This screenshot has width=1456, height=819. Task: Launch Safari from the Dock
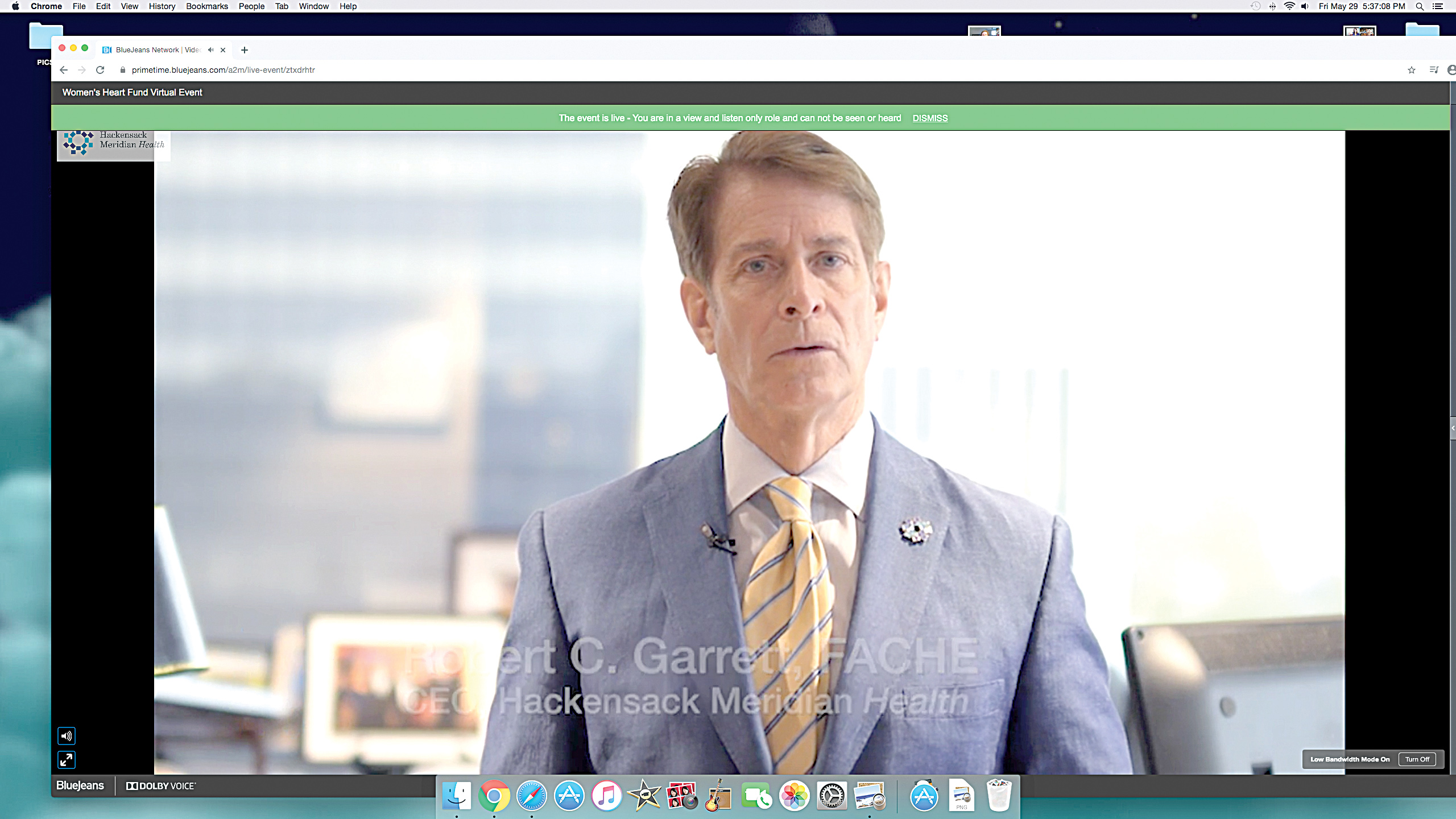click(x=532, y=796)
